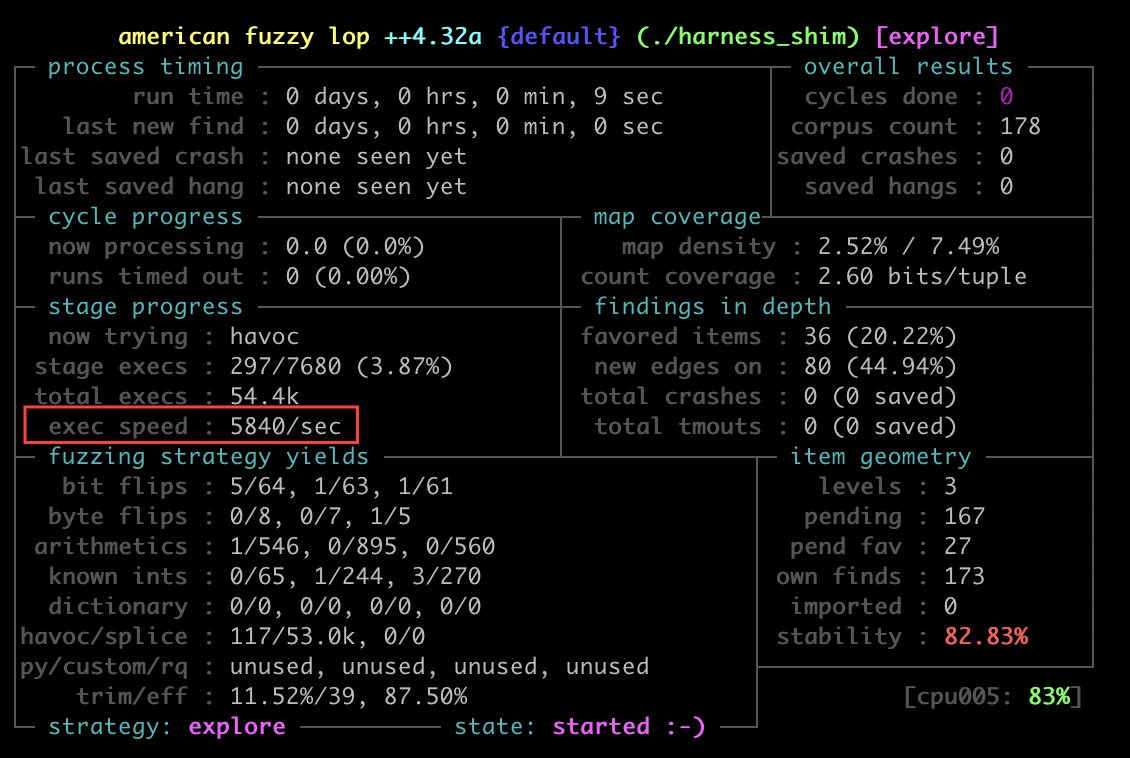Click '(./harness_shim)' in the title
1130x758 pixels.
pyautogui.click(x=748, y=36)
